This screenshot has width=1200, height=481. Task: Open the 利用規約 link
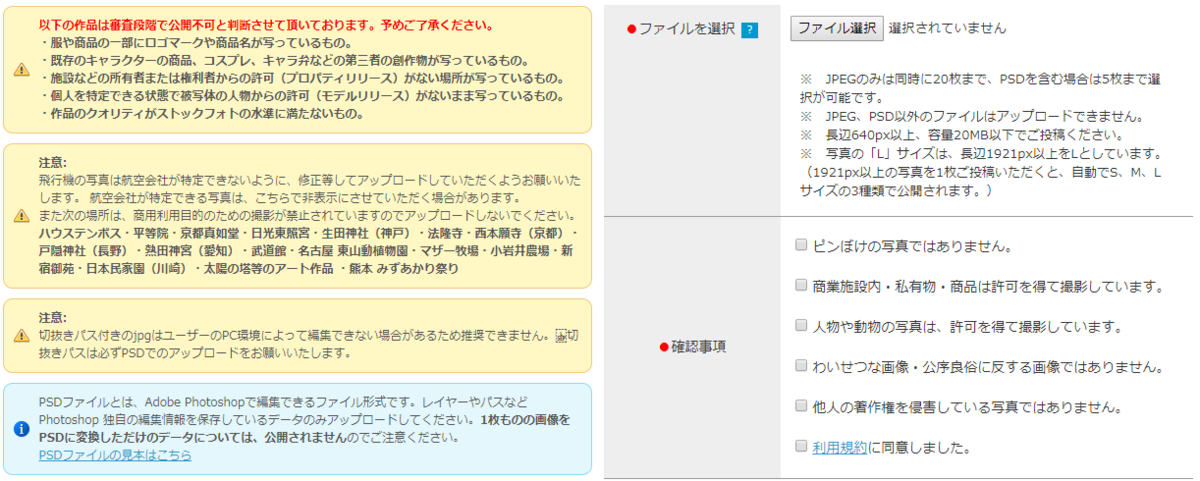pyautogui.click(x=840, y=447)
